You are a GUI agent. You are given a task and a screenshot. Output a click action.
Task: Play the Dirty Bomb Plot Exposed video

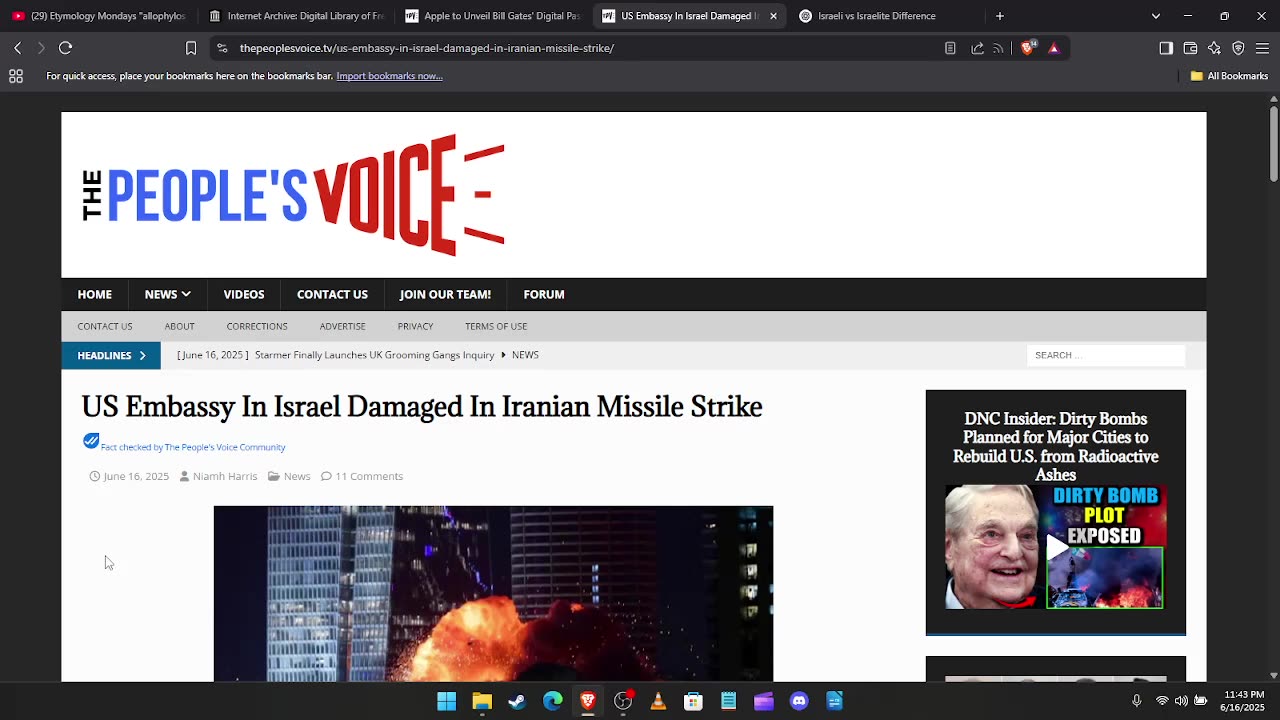(x=1056, y=547)
